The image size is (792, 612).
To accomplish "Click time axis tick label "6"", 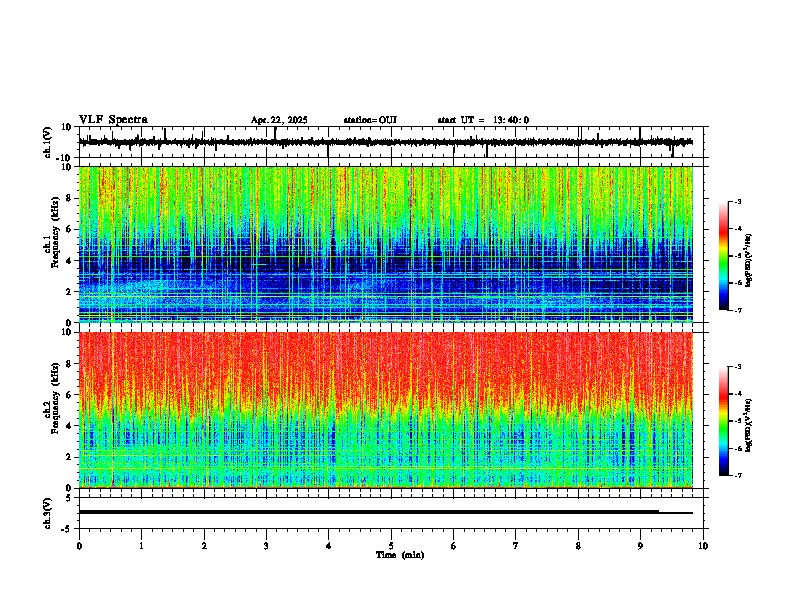I will click(454, 546).
